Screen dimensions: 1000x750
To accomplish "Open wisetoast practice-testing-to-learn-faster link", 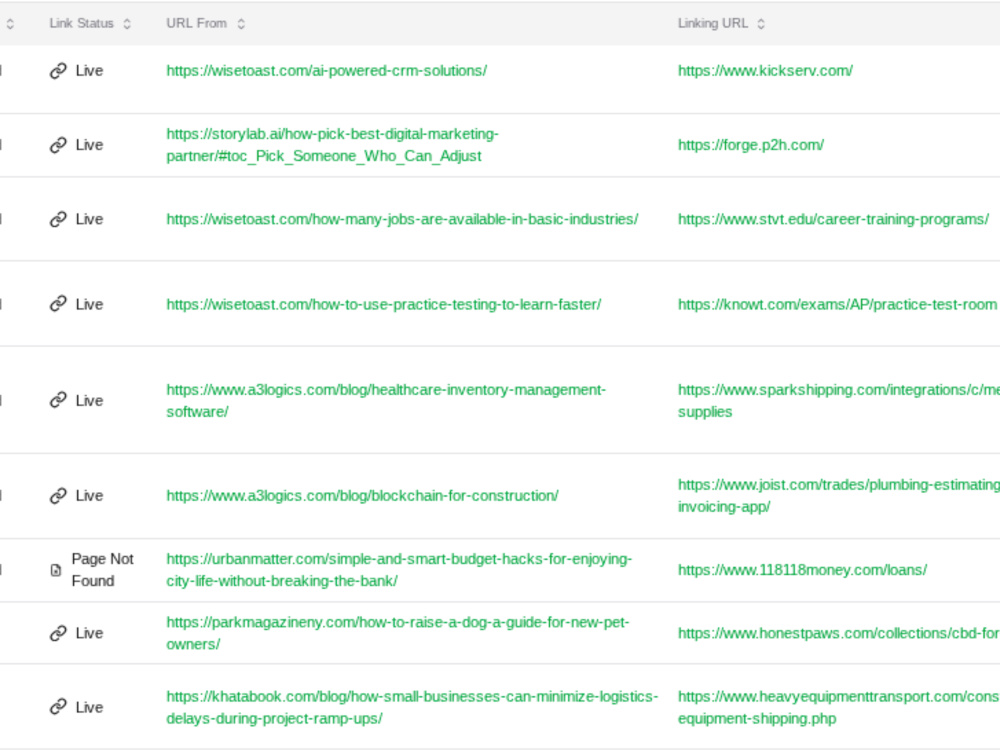I will pos(384,305).
